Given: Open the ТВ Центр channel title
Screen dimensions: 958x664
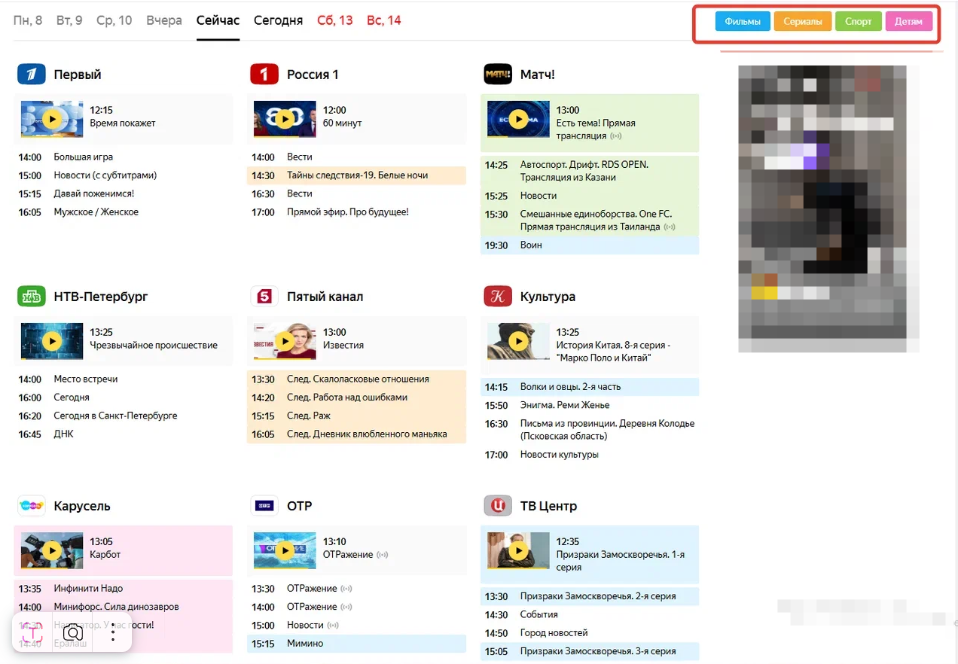Looking at the screenshot, I should point(548,506).
